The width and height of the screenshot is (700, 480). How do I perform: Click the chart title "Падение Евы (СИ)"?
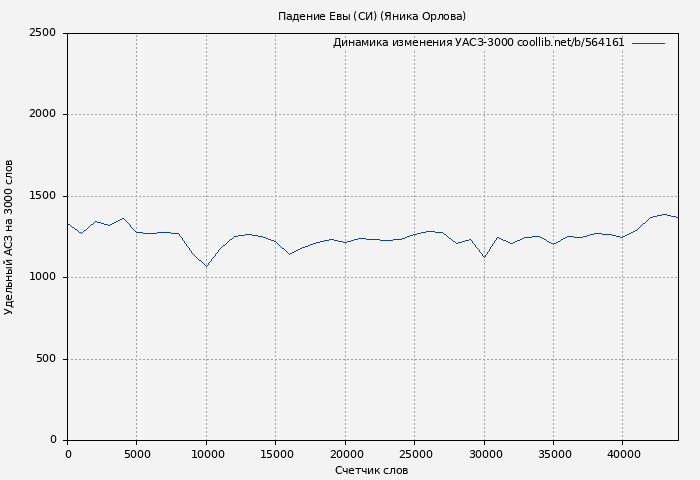[x=327, y=16]
